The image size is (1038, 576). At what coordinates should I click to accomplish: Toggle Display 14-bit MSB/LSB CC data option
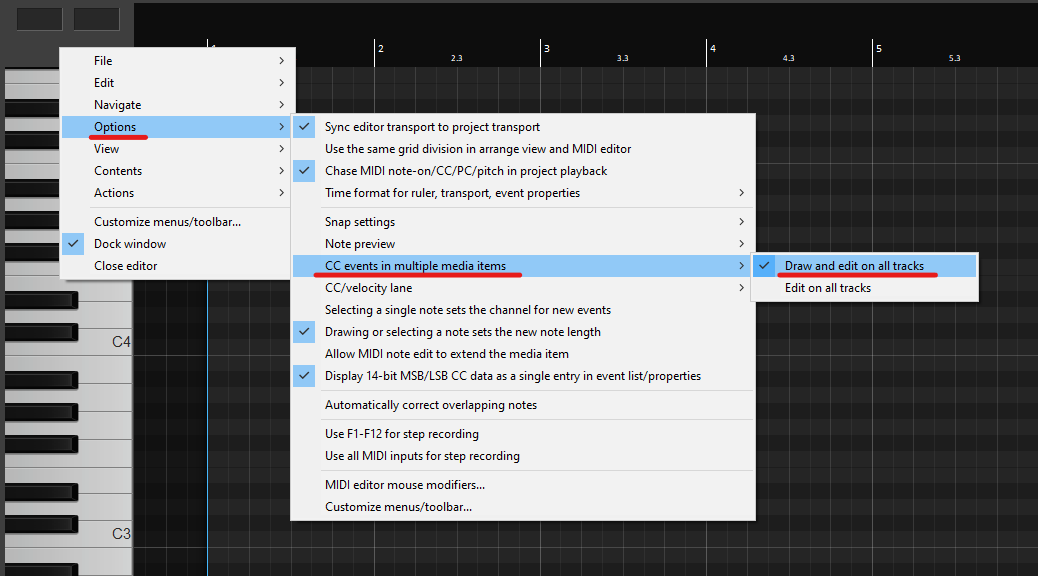coord(523,375)
